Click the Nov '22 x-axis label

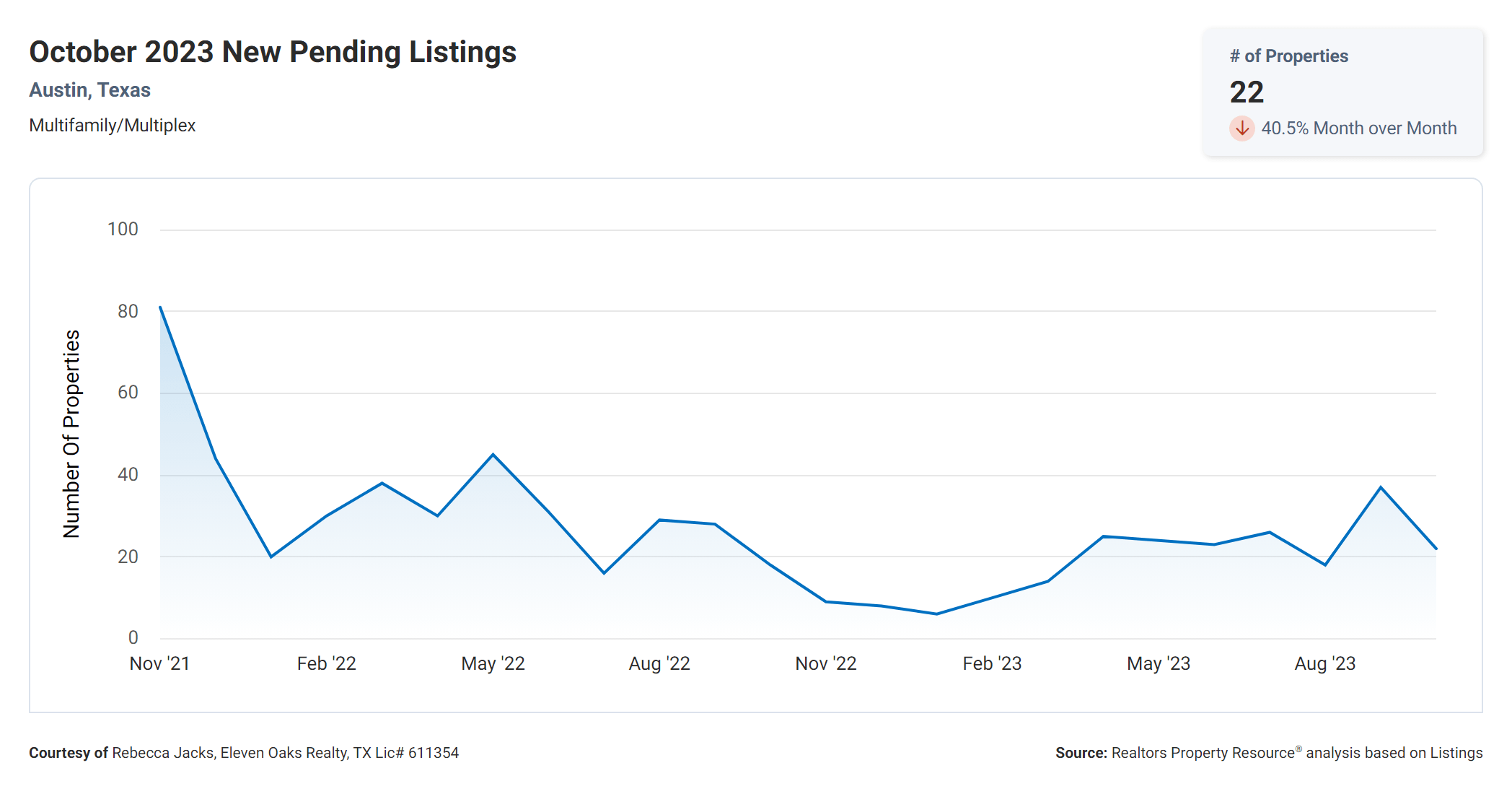826,663
